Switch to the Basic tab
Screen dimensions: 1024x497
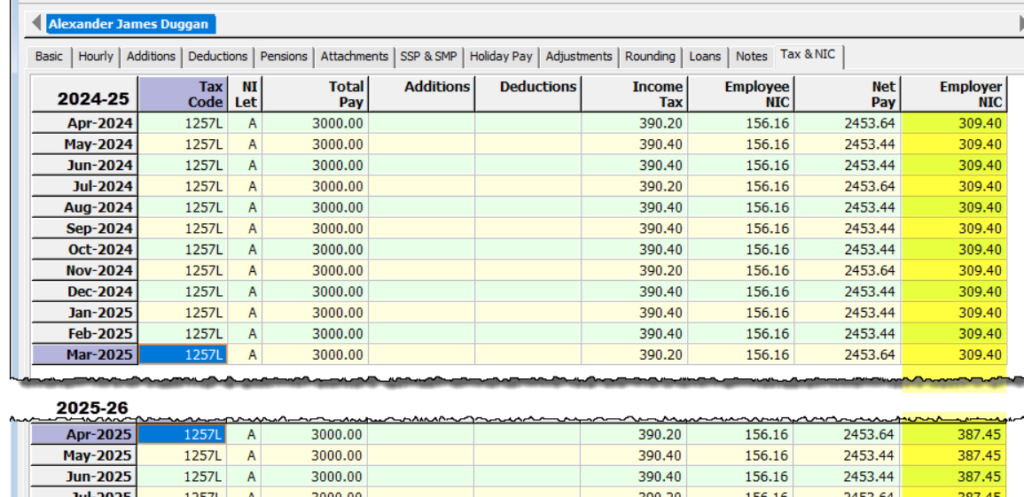(49, 57)
